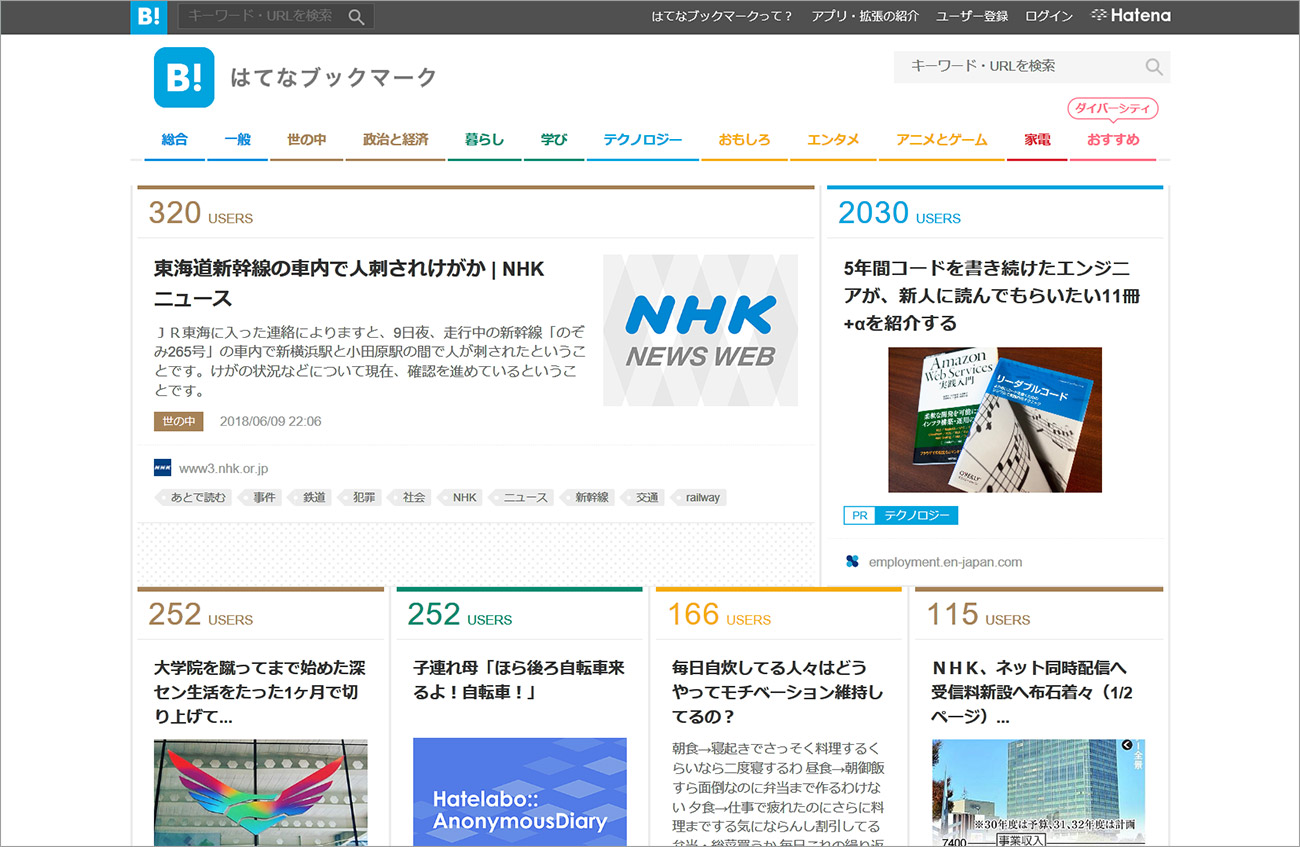Click the magnifier icon in the header search box
The height and width of the screenshot is (847, 1300).
(x=1154, y=67)
